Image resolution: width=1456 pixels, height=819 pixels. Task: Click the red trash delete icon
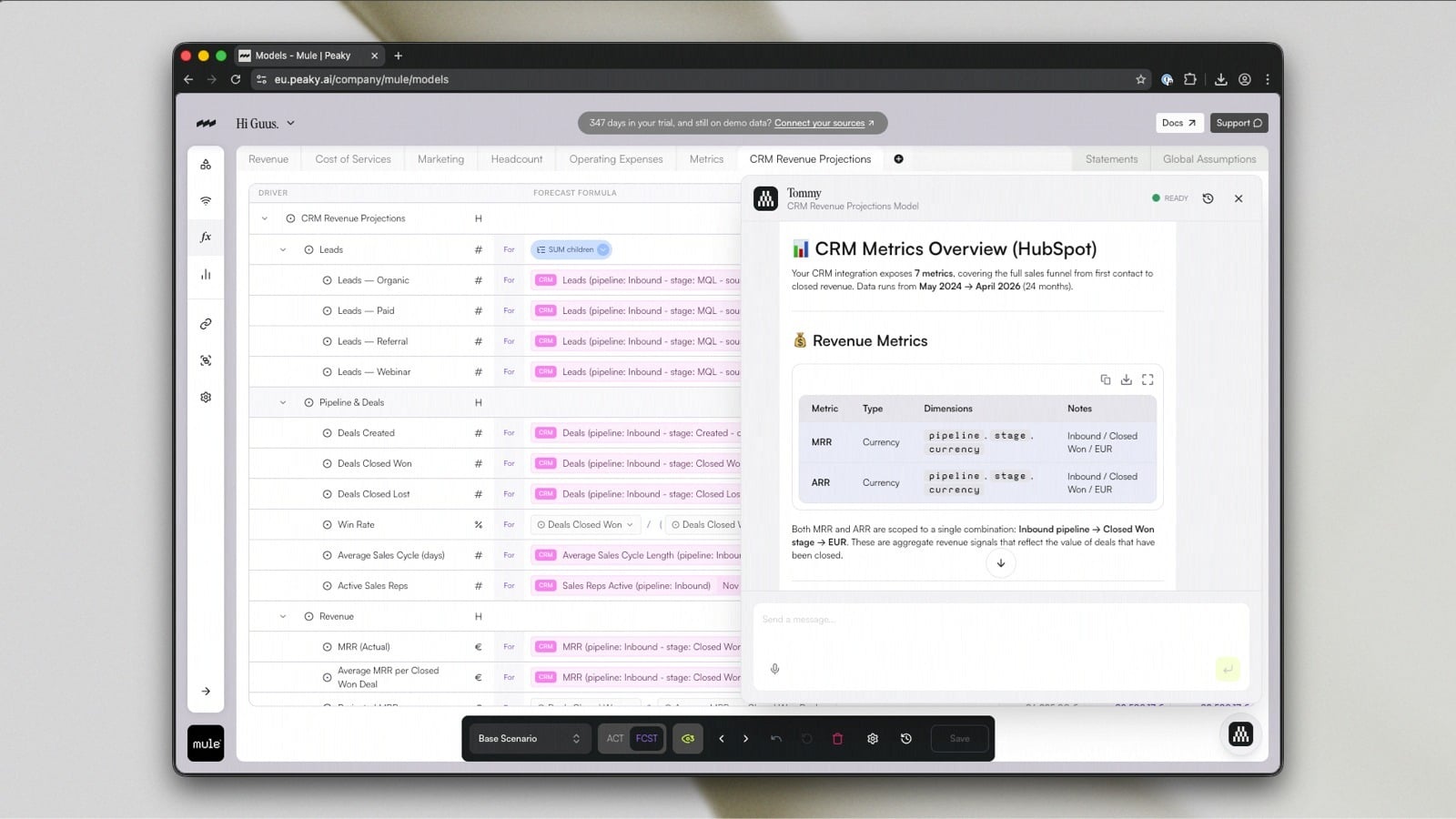837,739
